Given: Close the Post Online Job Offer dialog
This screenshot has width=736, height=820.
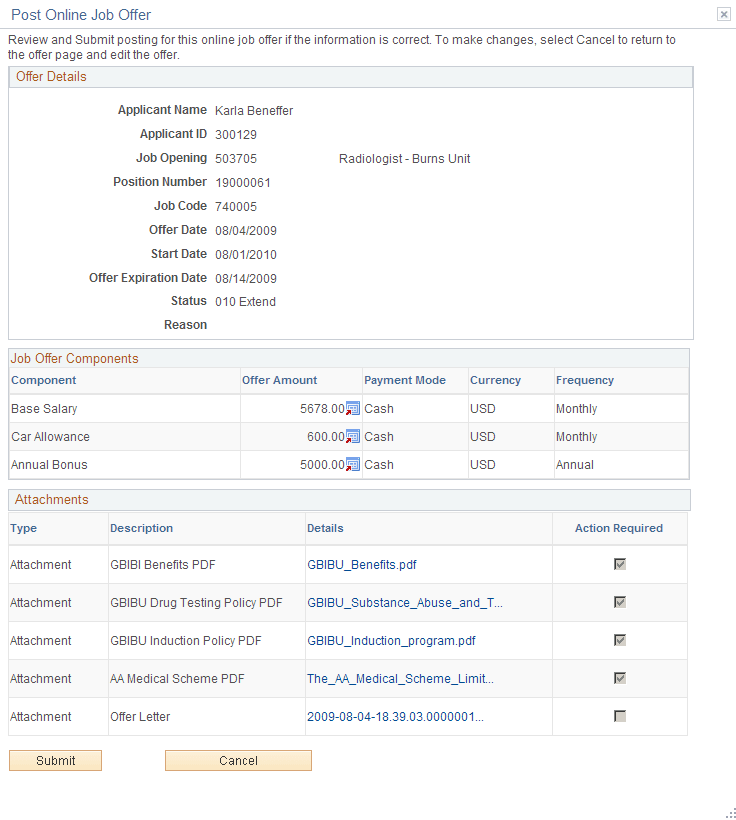Looking at the screenshot, I should coord(723,14).
